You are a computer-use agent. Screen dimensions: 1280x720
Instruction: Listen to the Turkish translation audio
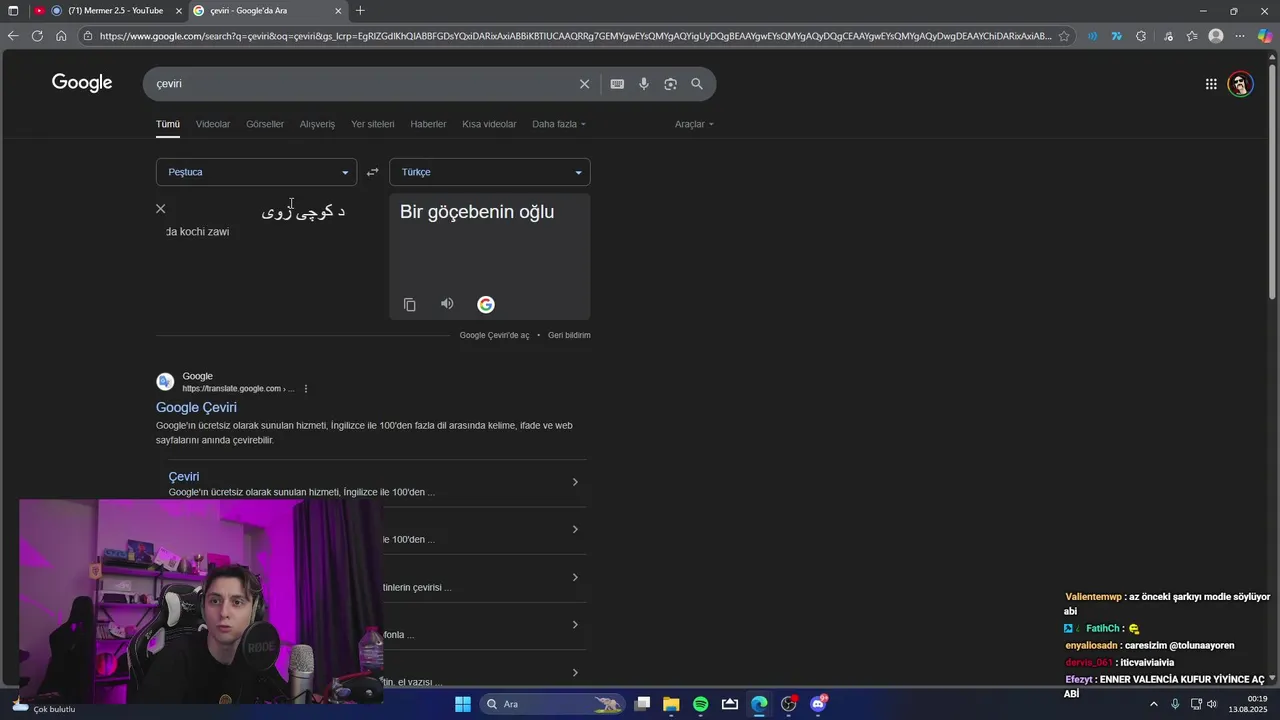click(x=447, y=304)
